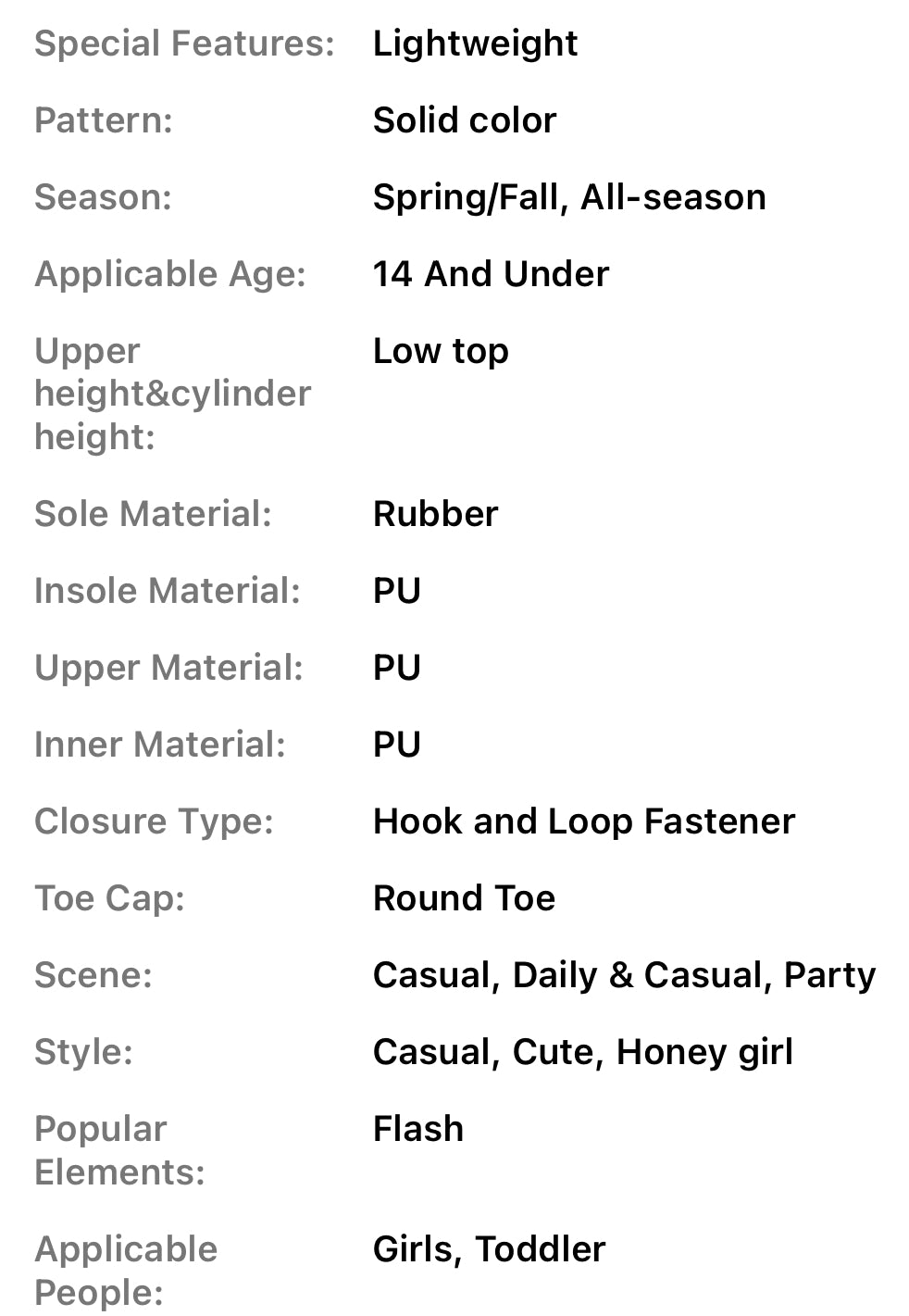Screen dimensions: 909x1316
Task: Click 'Spring/Fall, All-season' value
Action: [569, 197]
